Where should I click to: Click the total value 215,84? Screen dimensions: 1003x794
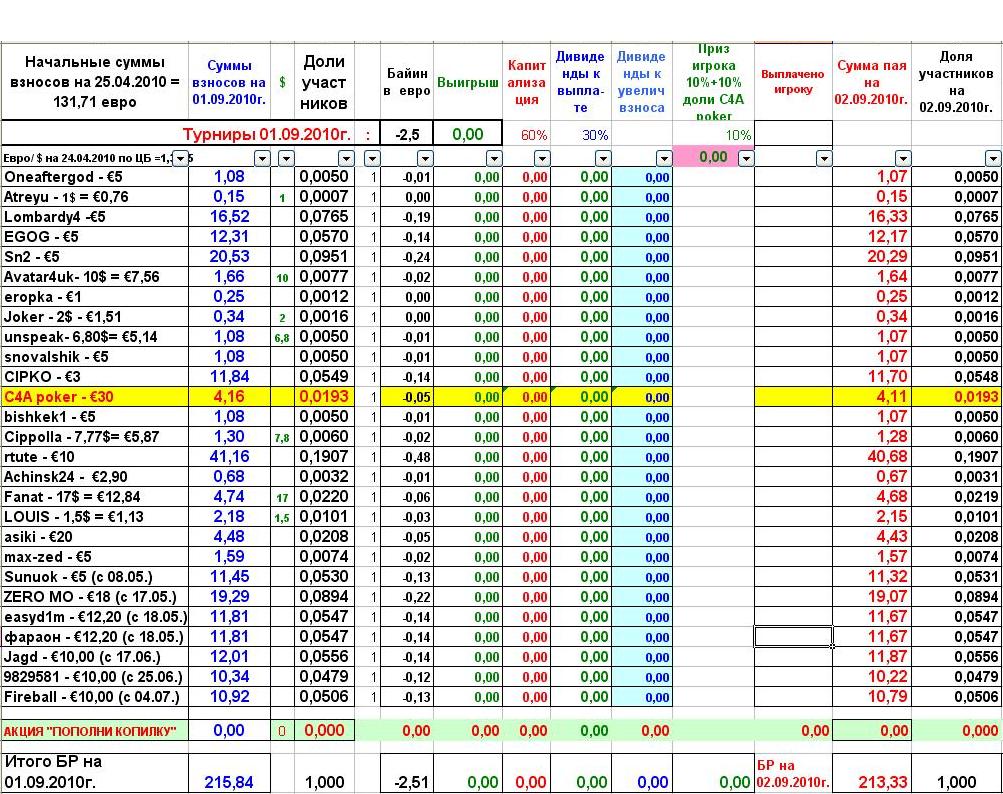coord(228,782)
